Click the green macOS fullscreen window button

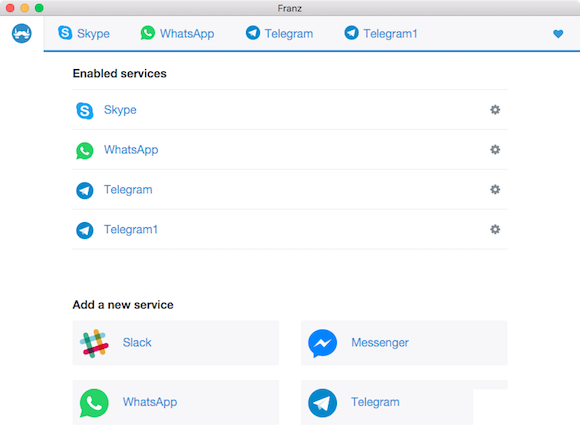[39, 8]
